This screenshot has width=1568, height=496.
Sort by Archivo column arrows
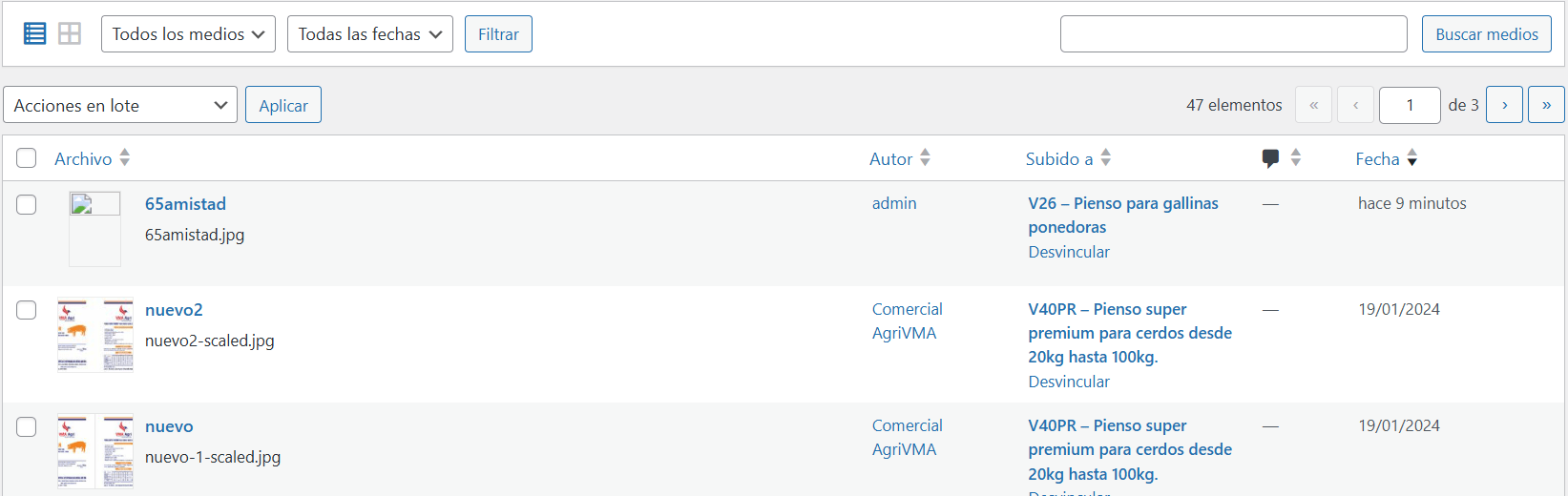pyautogui.click(x=125, y=158)
